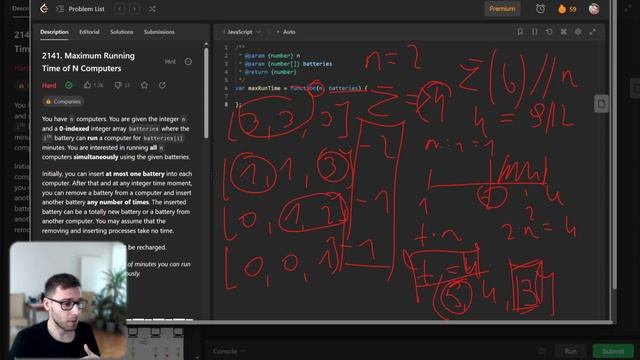Open the user profile avatar

click(594, 9)
